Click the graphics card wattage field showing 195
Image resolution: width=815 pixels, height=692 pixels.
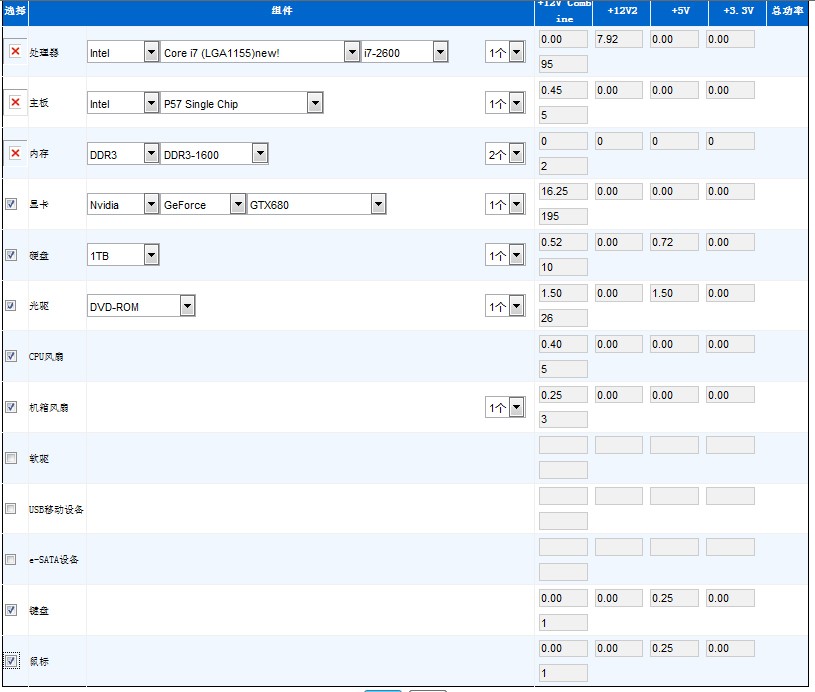tap(563, 216)
